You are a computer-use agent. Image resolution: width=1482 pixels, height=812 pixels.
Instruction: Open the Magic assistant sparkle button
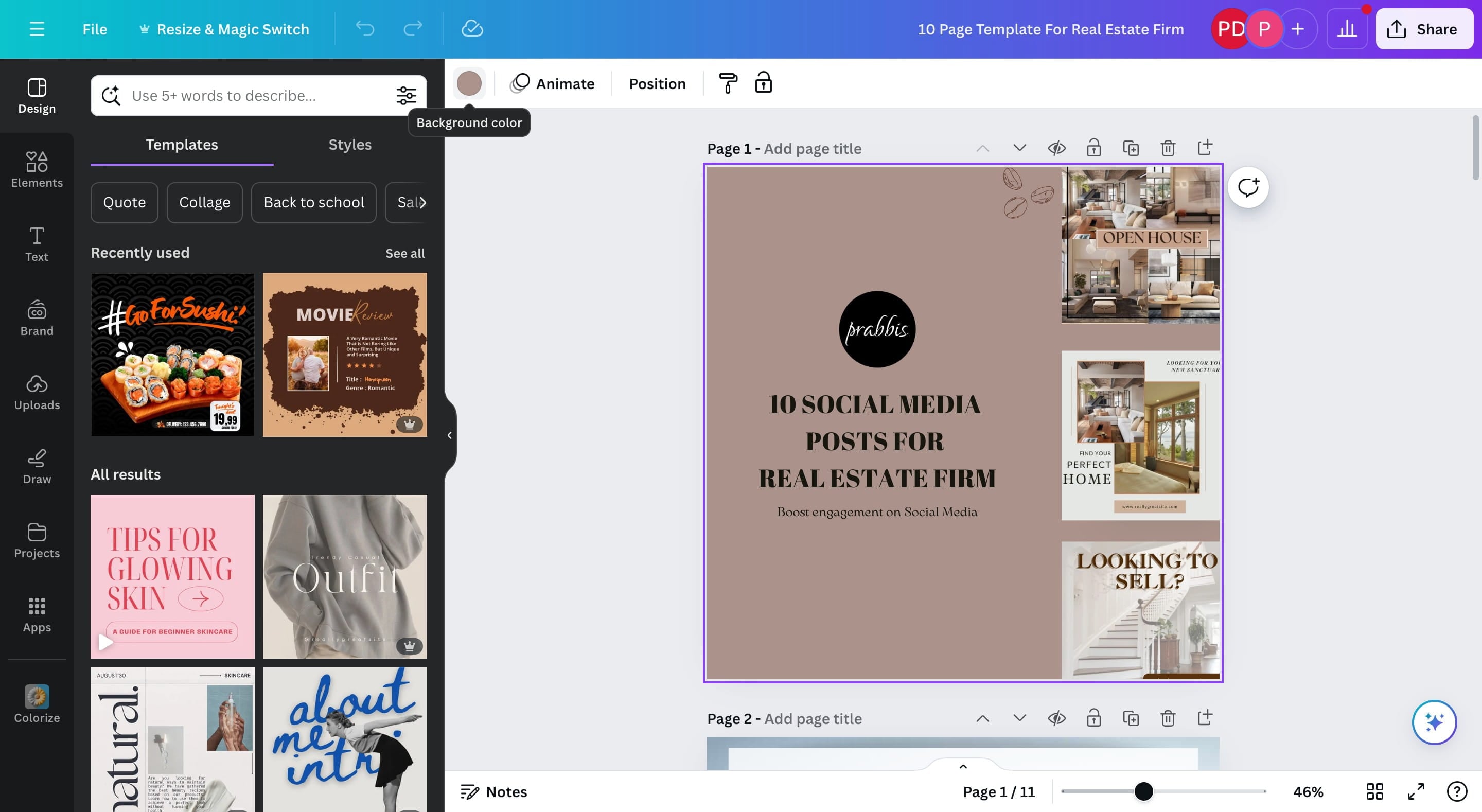tap(1434, 721)
